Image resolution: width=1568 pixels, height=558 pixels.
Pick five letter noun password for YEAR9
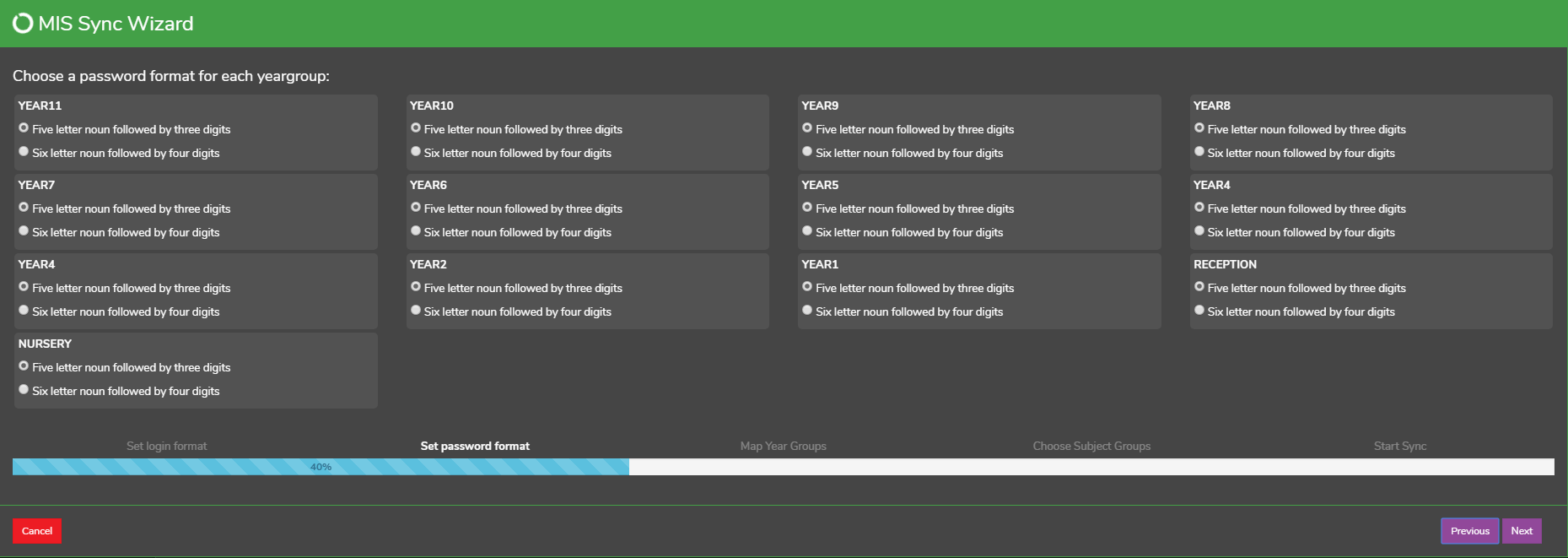pos(807,128)
